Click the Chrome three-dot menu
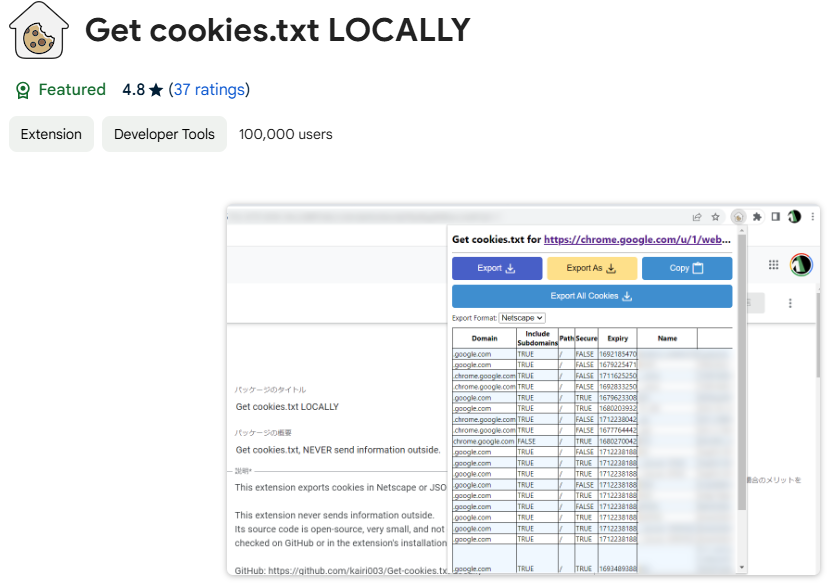Viewport: 830px width, 583px height. 816,216
